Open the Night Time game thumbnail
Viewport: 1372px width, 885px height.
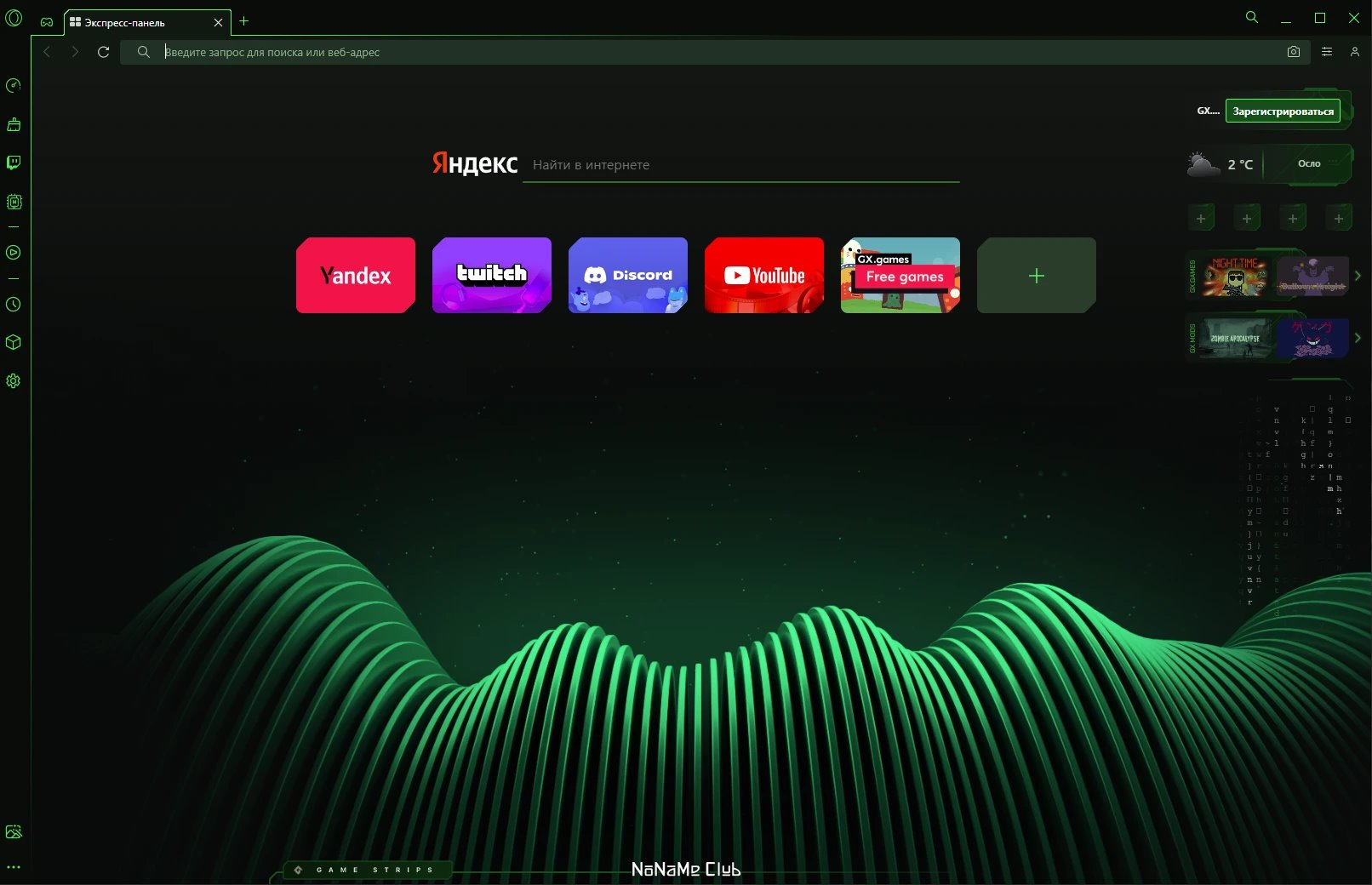pos(1235,277)
